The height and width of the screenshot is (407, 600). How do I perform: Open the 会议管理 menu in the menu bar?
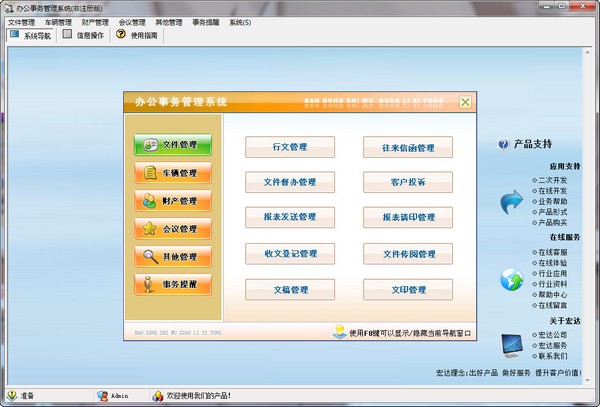point(132,23)
